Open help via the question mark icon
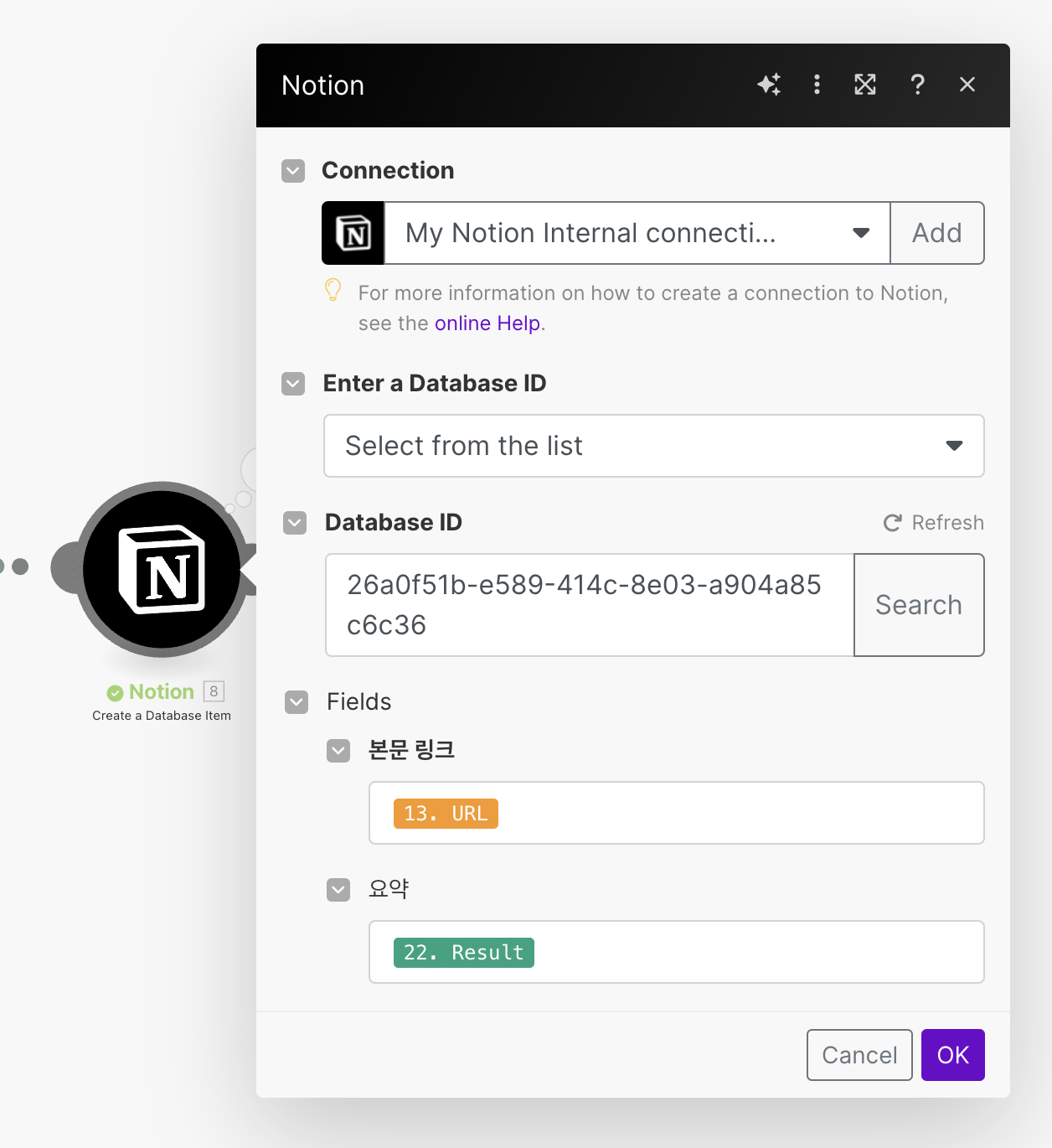1052x1148 pixels. [917, 85]
